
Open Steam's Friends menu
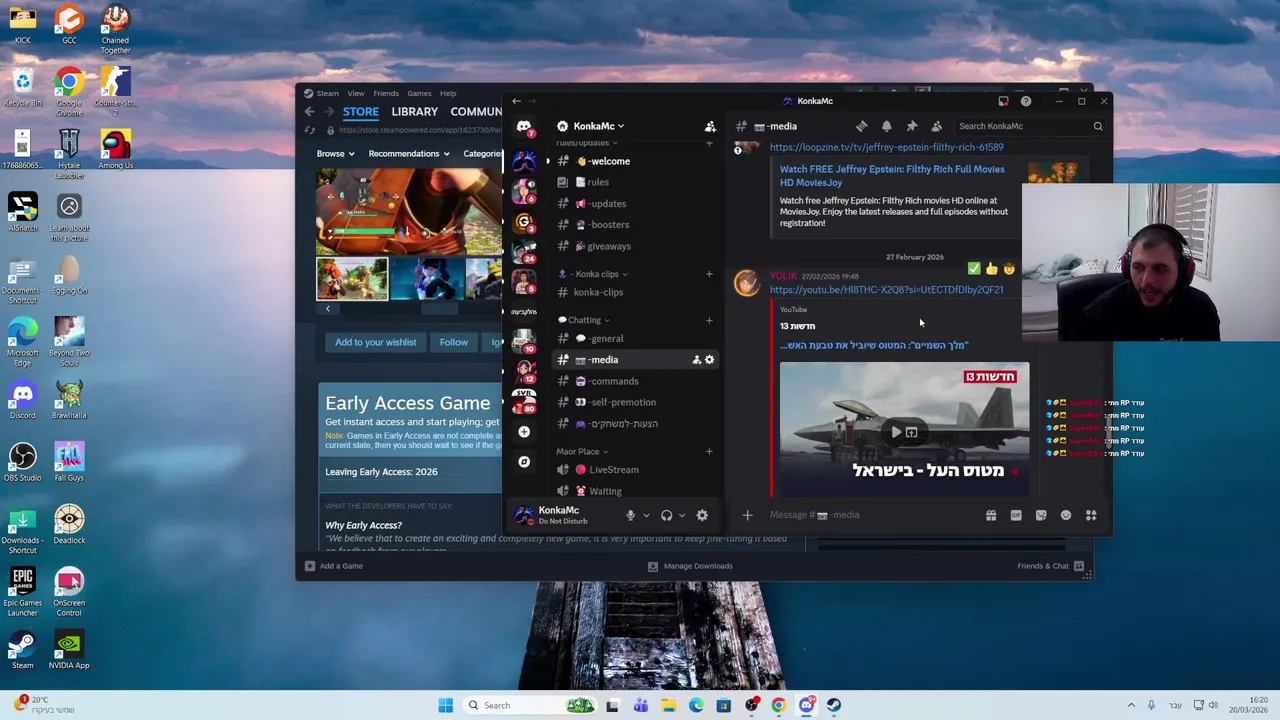point(386,93)
